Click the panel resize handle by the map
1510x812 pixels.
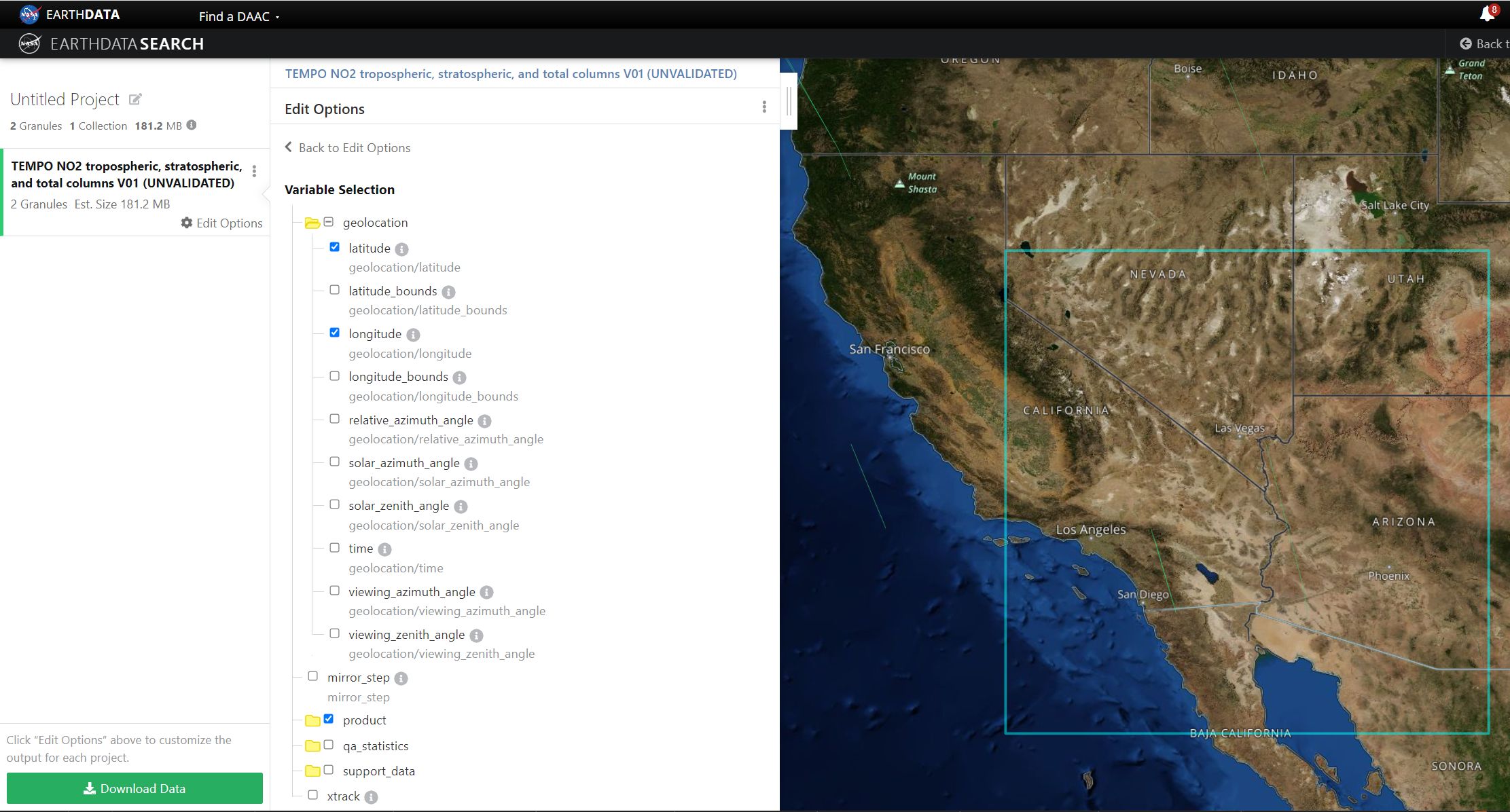pyautogui.click(x=789, y=100)
